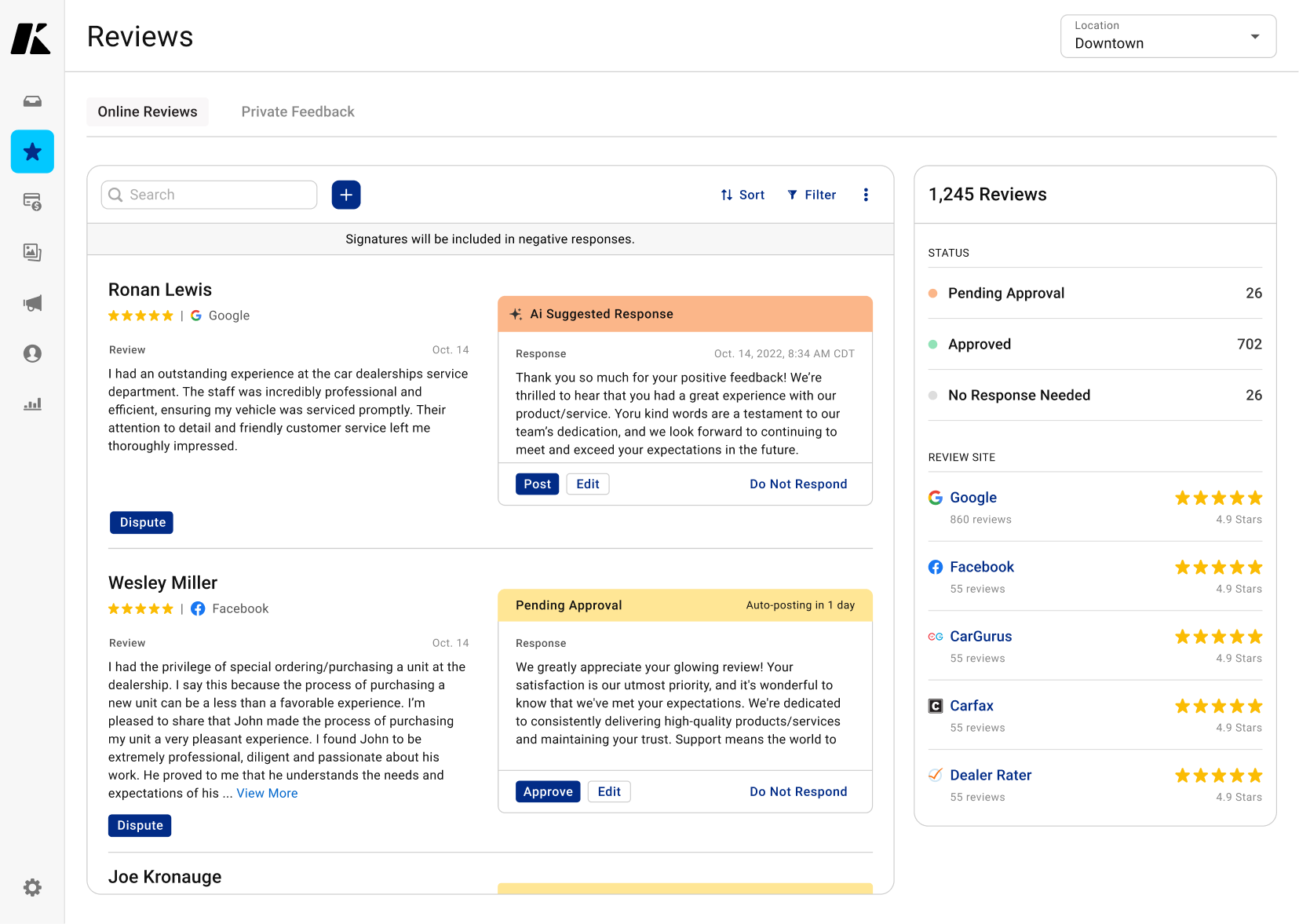Open the payments card icon in sidebar

32,202
